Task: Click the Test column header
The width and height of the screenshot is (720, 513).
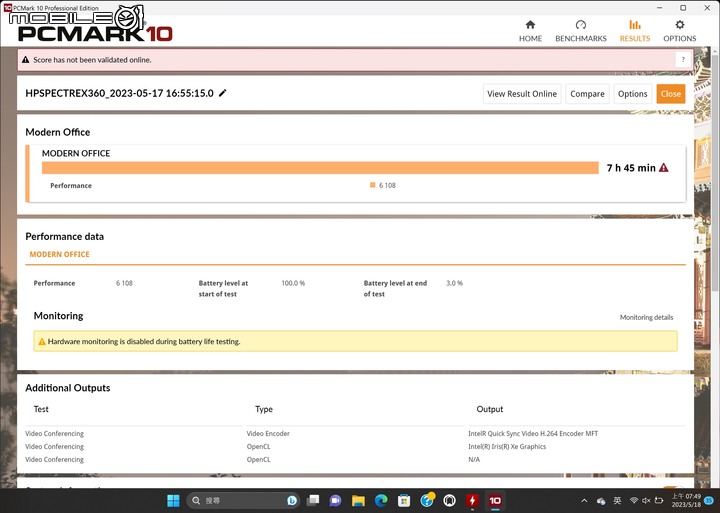Action: (x=41, y=409)
